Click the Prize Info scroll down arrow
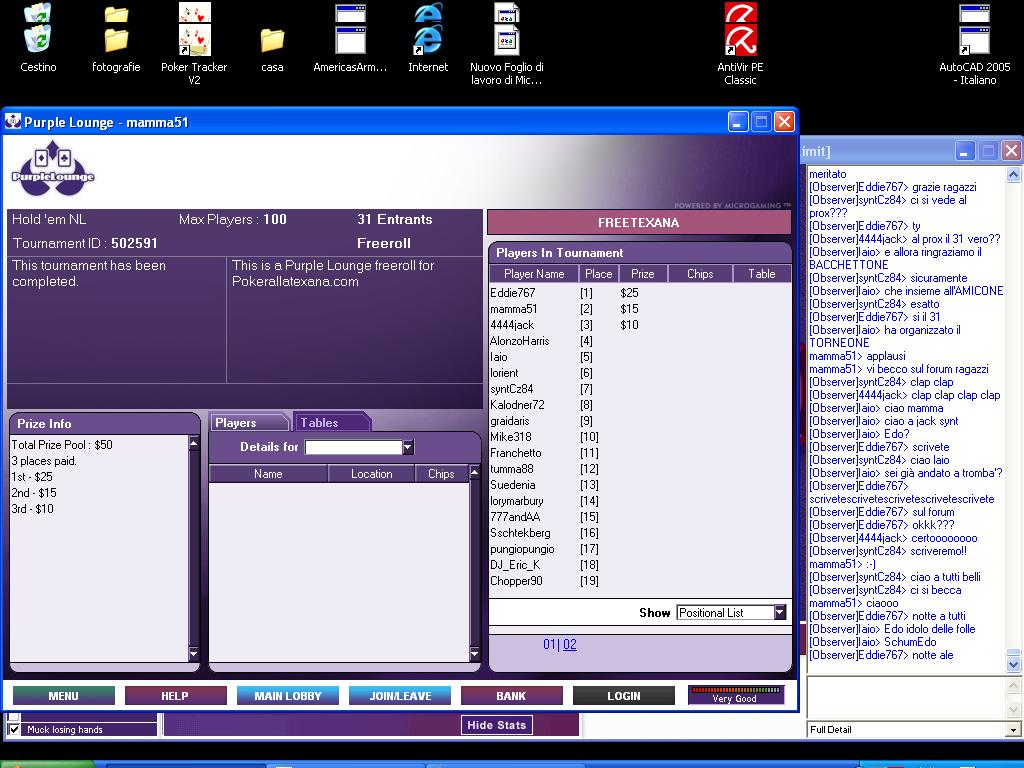Image resolution: width=1024 pixels, height=768 pixels. pos(193,653)
